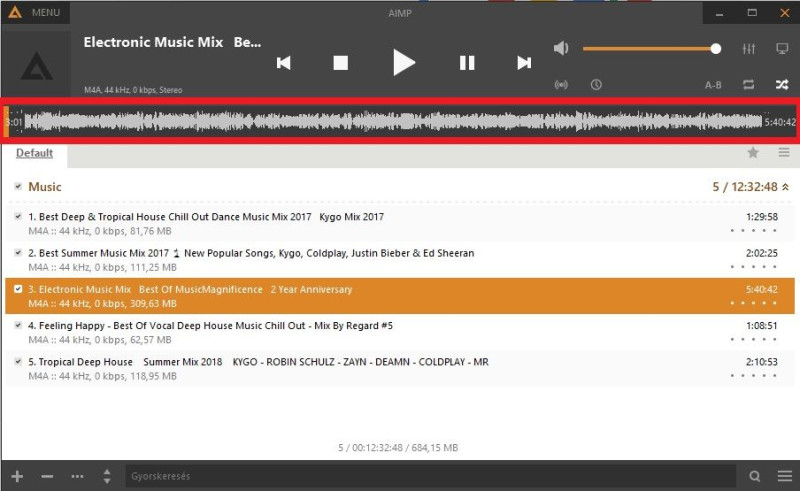This screenshot has height=491, width=800.
Task: Uncheck track 3 Electronic Music Mix
Action: [18, 289]
